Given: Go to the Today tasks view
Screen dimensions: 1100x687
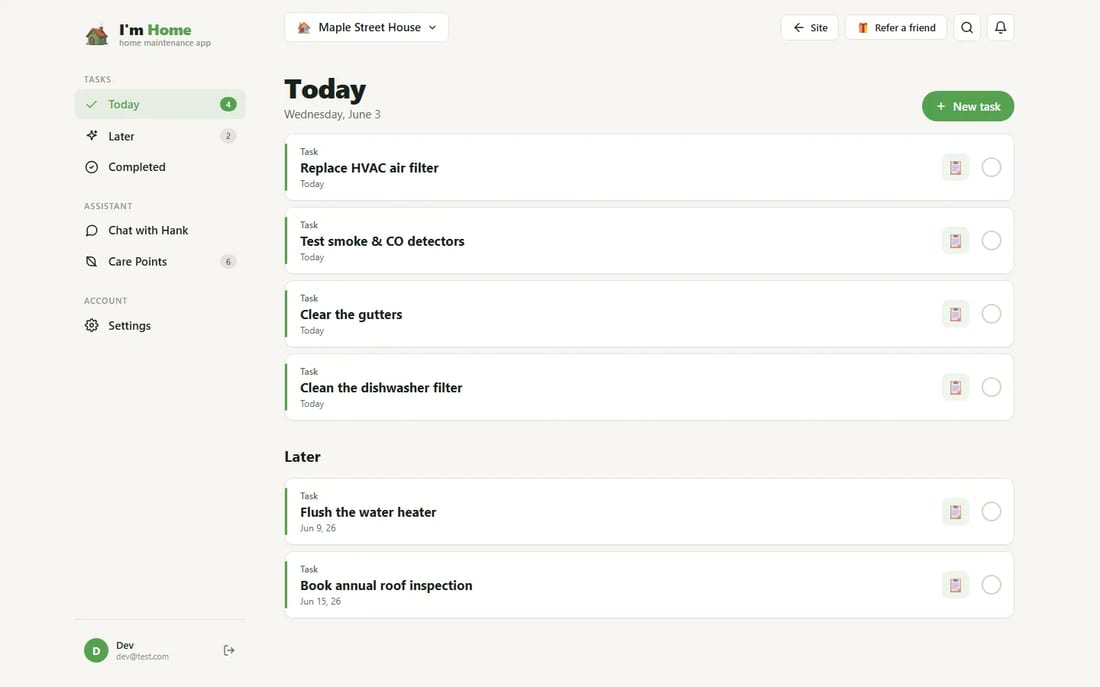Looking at the screenshot, I should point(160,105).
